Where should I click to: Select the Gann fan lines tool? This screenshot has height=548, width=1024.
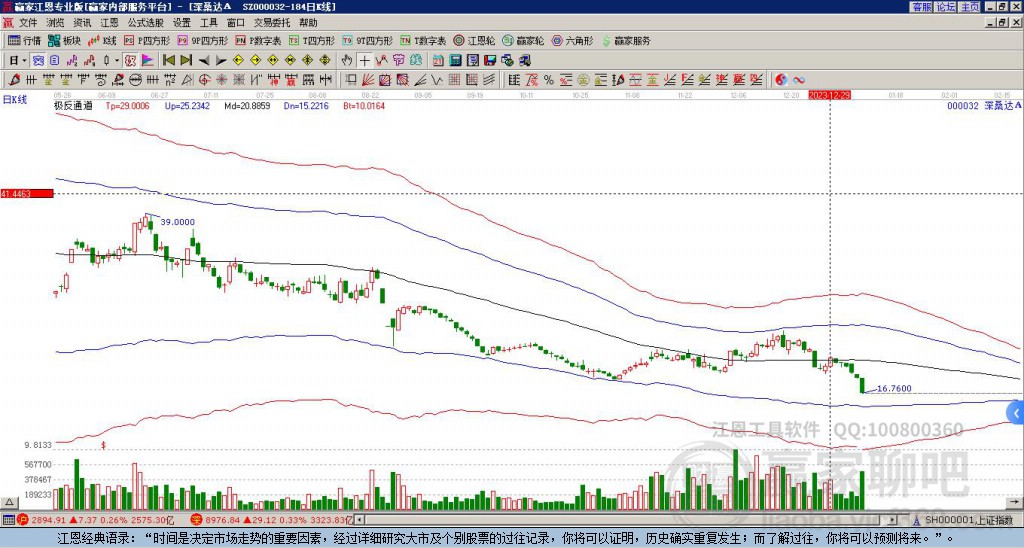[x=368, y=80]
